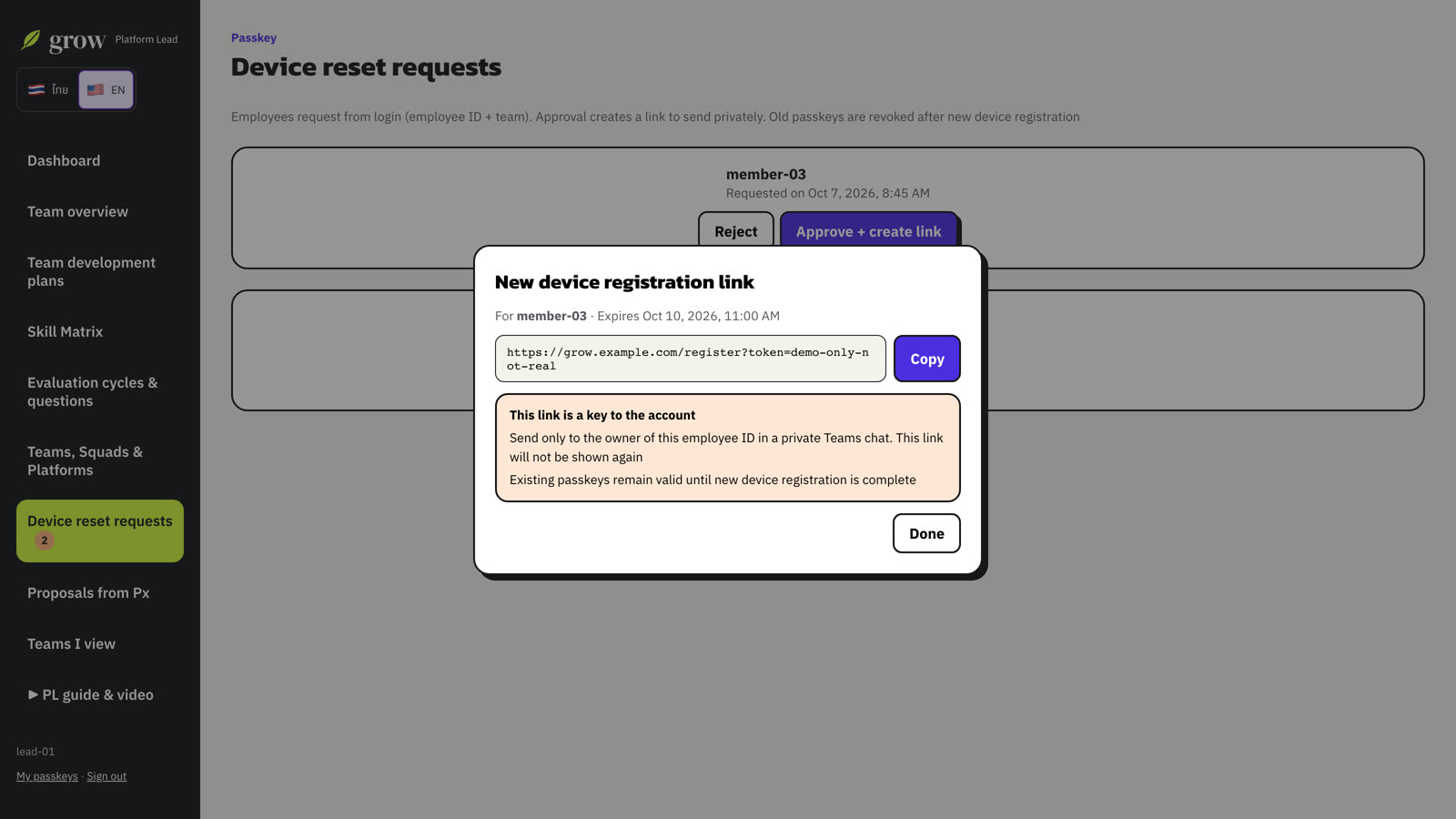
Task: Click 'New device registration link' title
Action: tap(624, 282)
